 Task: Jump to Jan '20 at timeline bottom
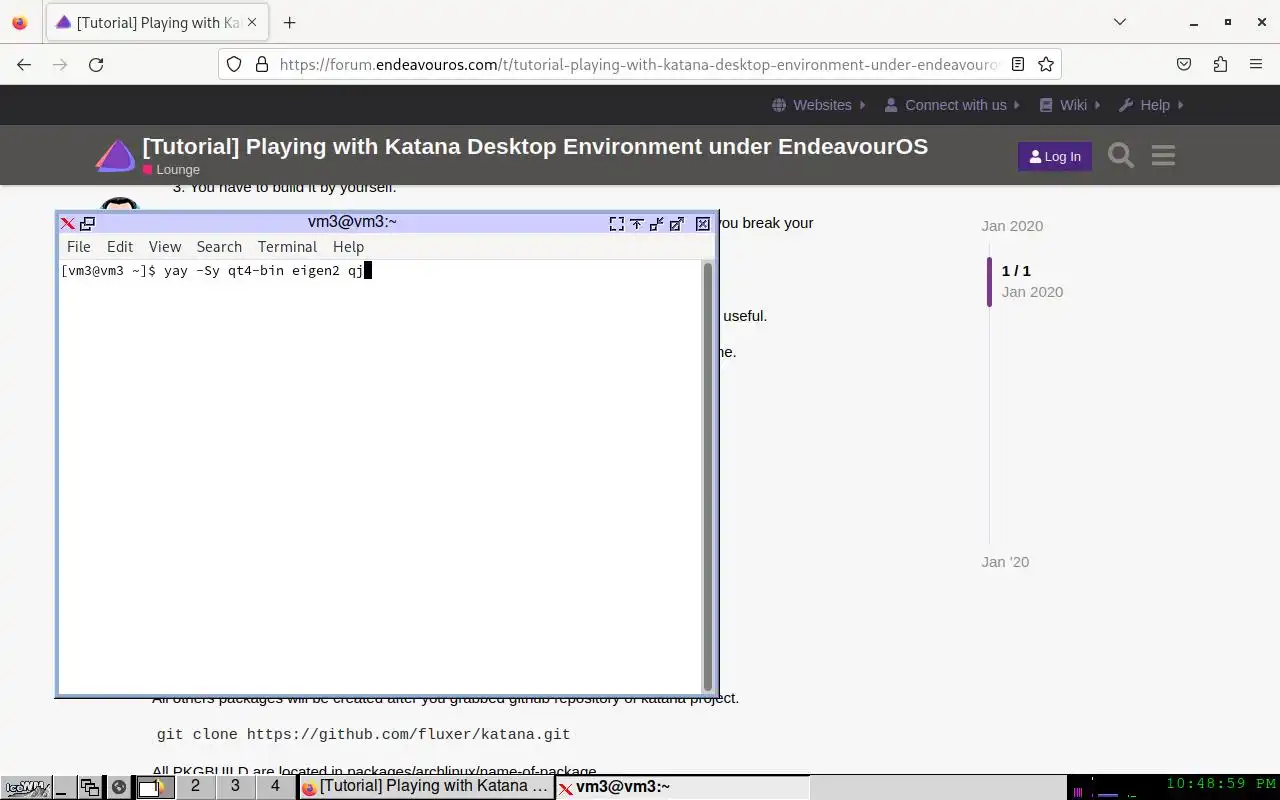(1005, 562)
